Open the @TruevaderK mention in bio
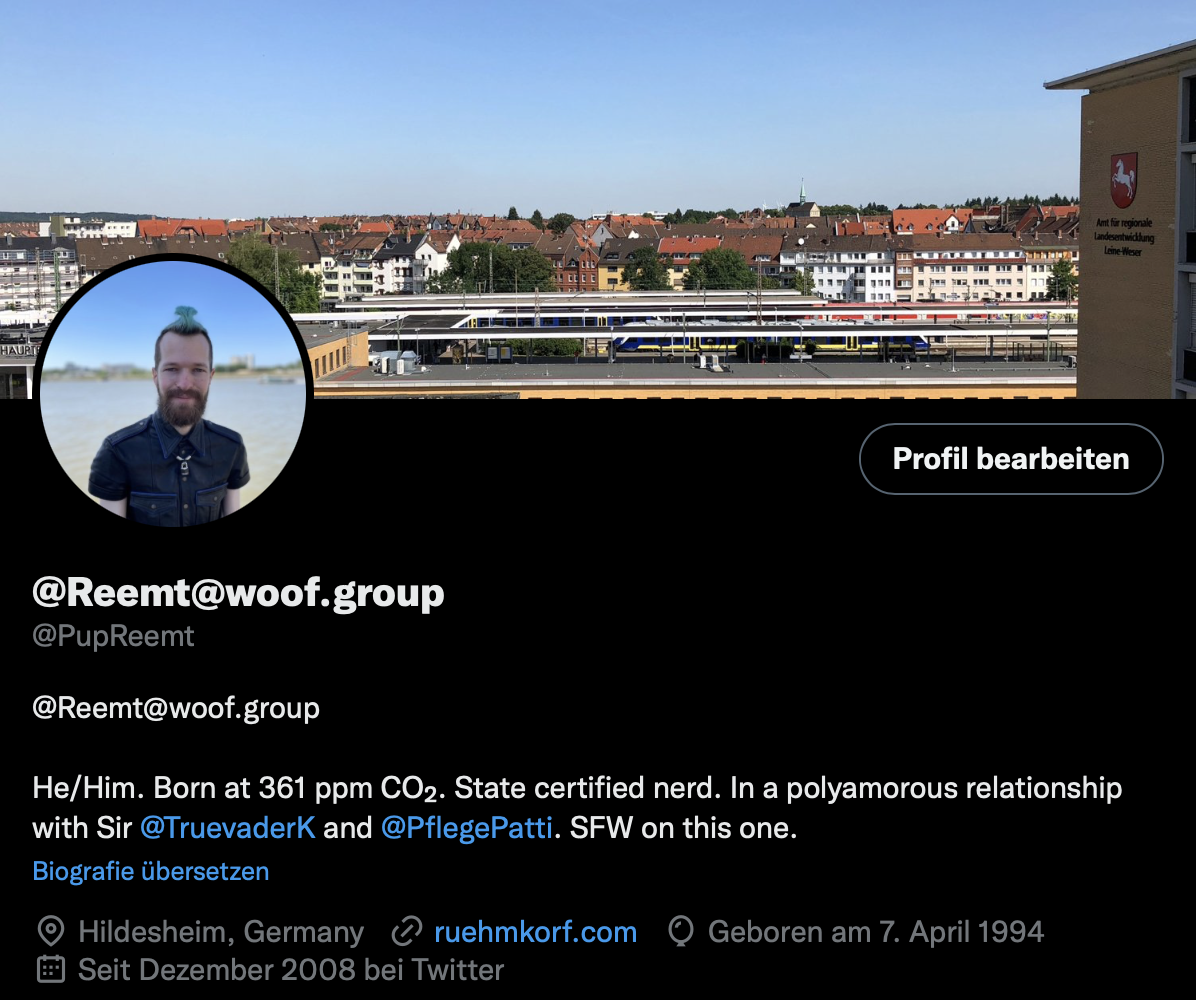Image resolution: width=1196 pixels, height=1000 pixels. click(227, 828)
